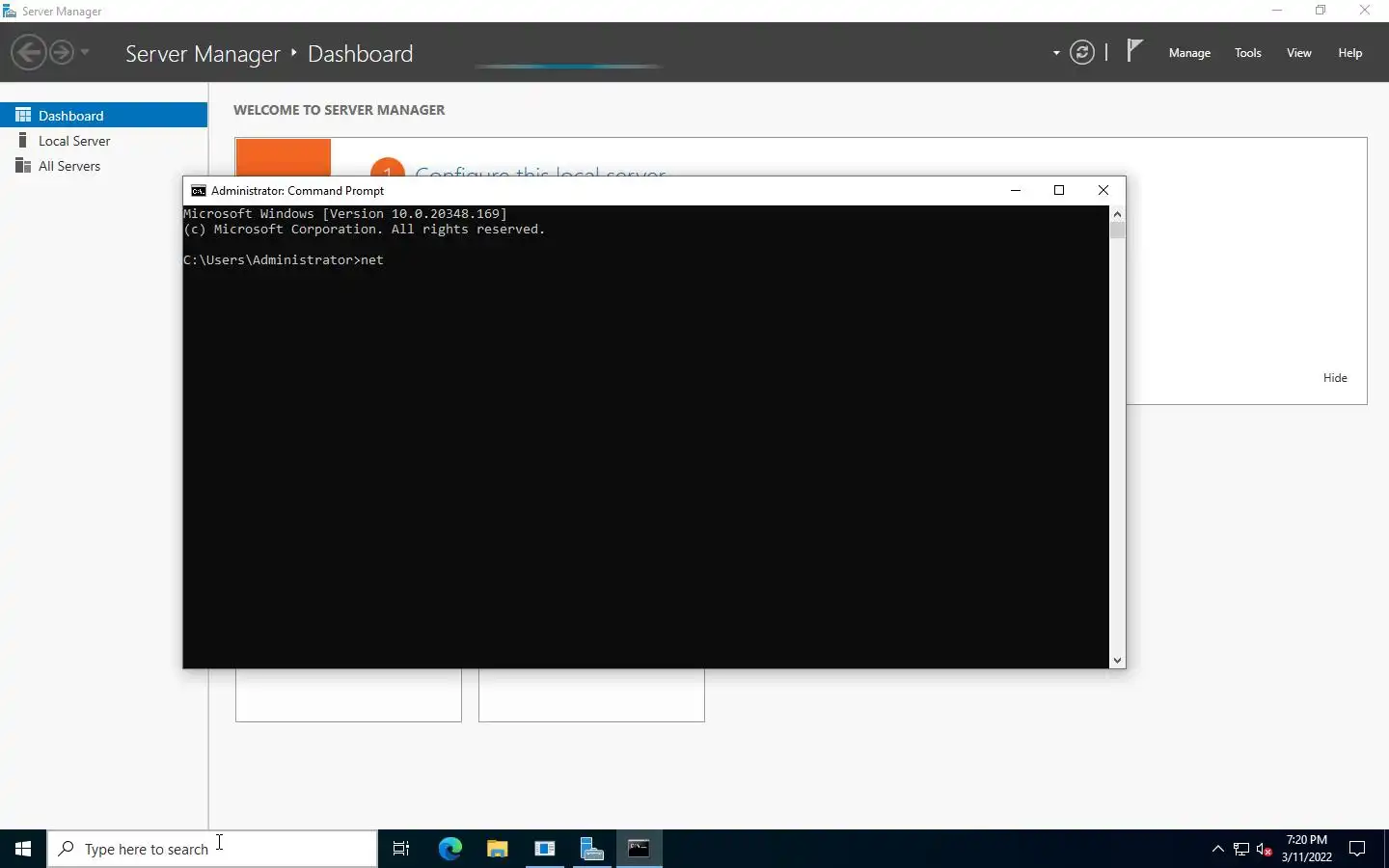Open the View menu
This screenshot has height=868, width=1389.
tap(1299, 53)
